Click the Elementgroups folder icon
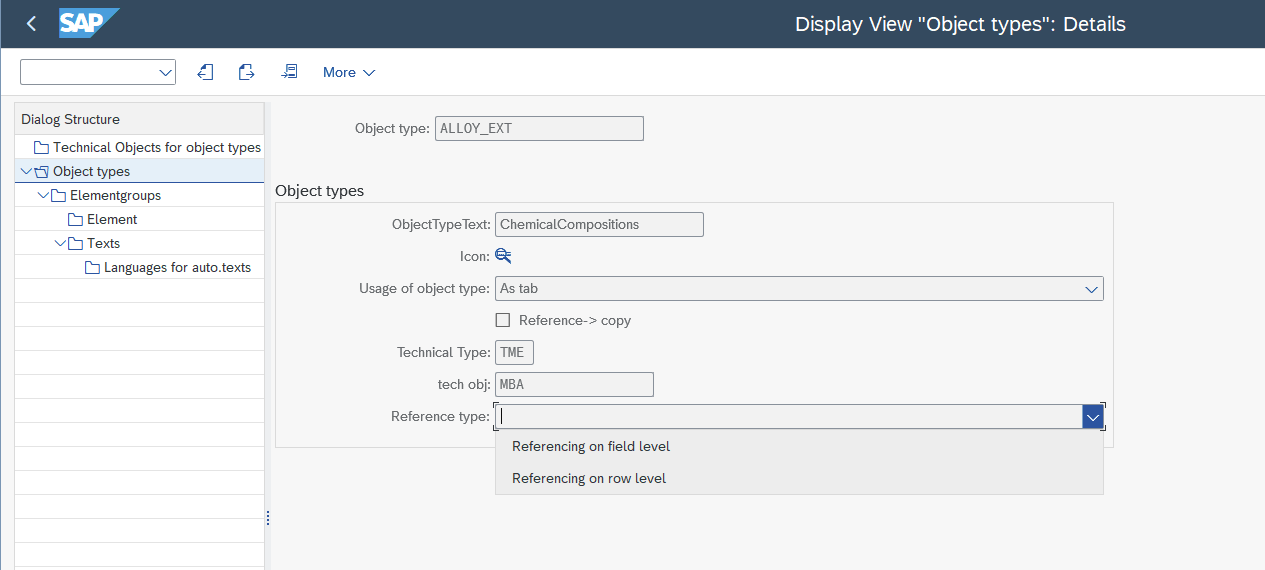1265x570 pixels. [x=59, y=195]
